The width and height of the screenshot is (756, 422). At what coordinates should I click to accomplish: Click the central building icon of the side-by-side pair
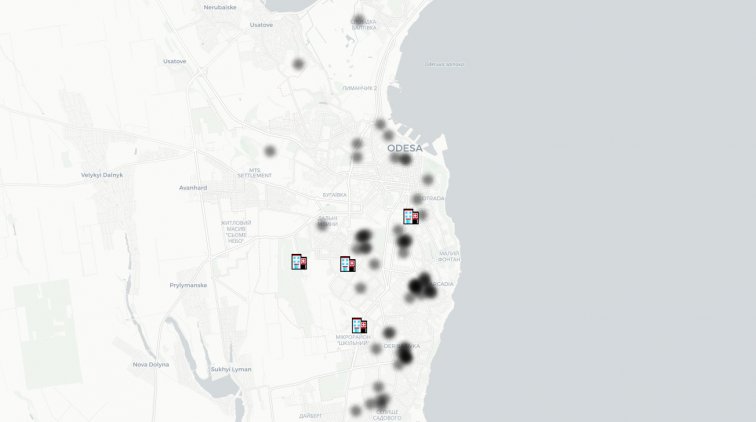point(347,264)
